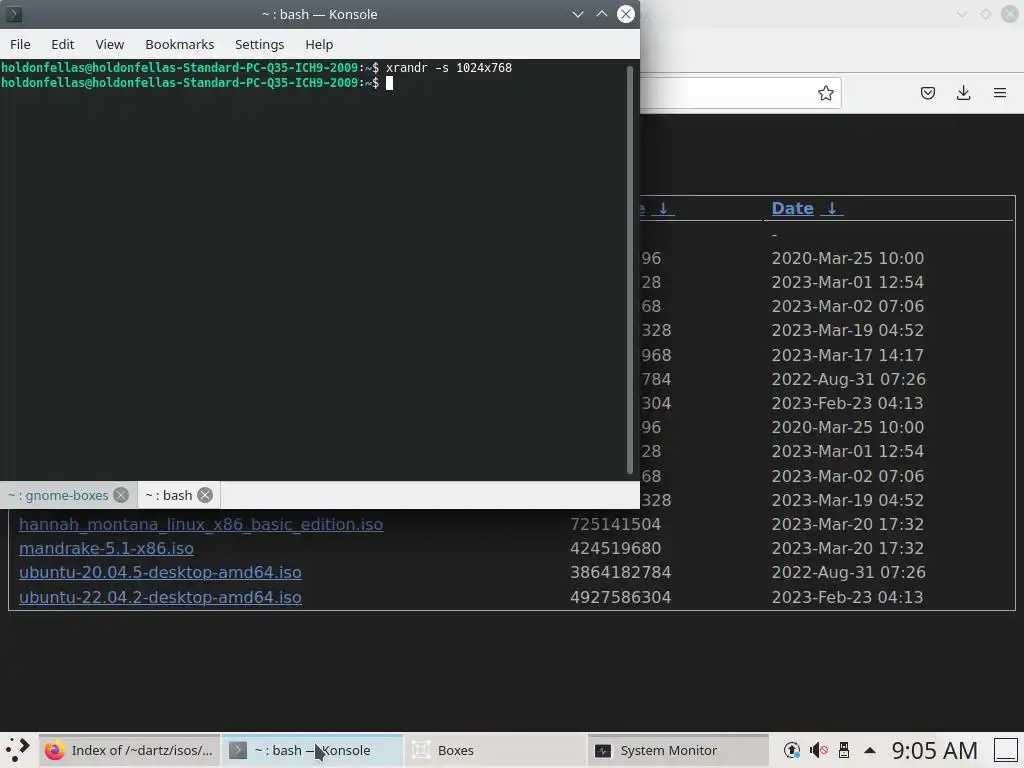Viewport: 1024px width, 768px height.
Task: Click the file size 725141504
Action: click(x=615, y=524)
